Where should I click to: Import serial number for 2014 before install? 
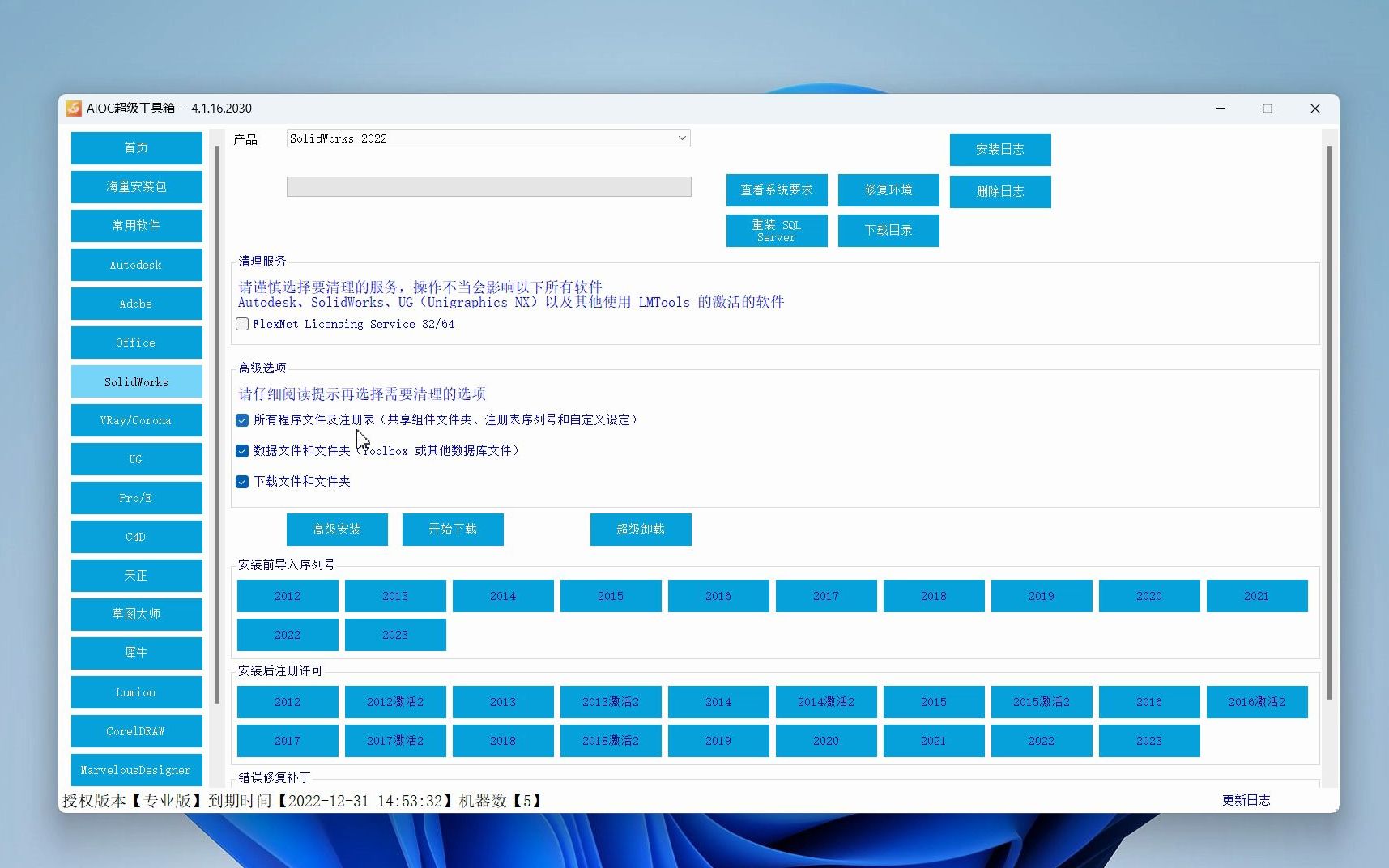point(503,596)
